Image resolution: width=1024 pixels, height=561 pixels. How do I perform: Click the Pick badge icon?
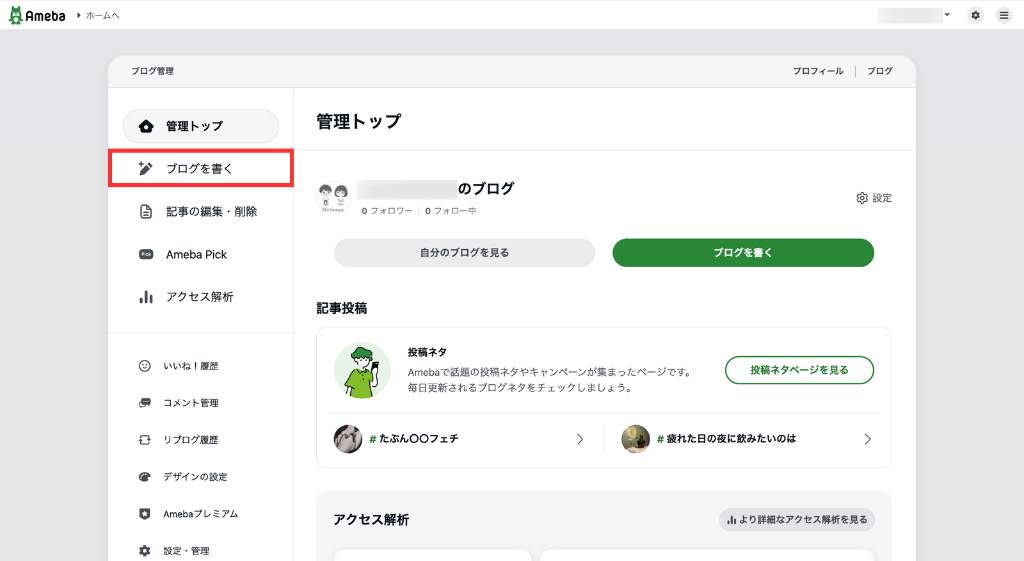(x=146, y=254)
